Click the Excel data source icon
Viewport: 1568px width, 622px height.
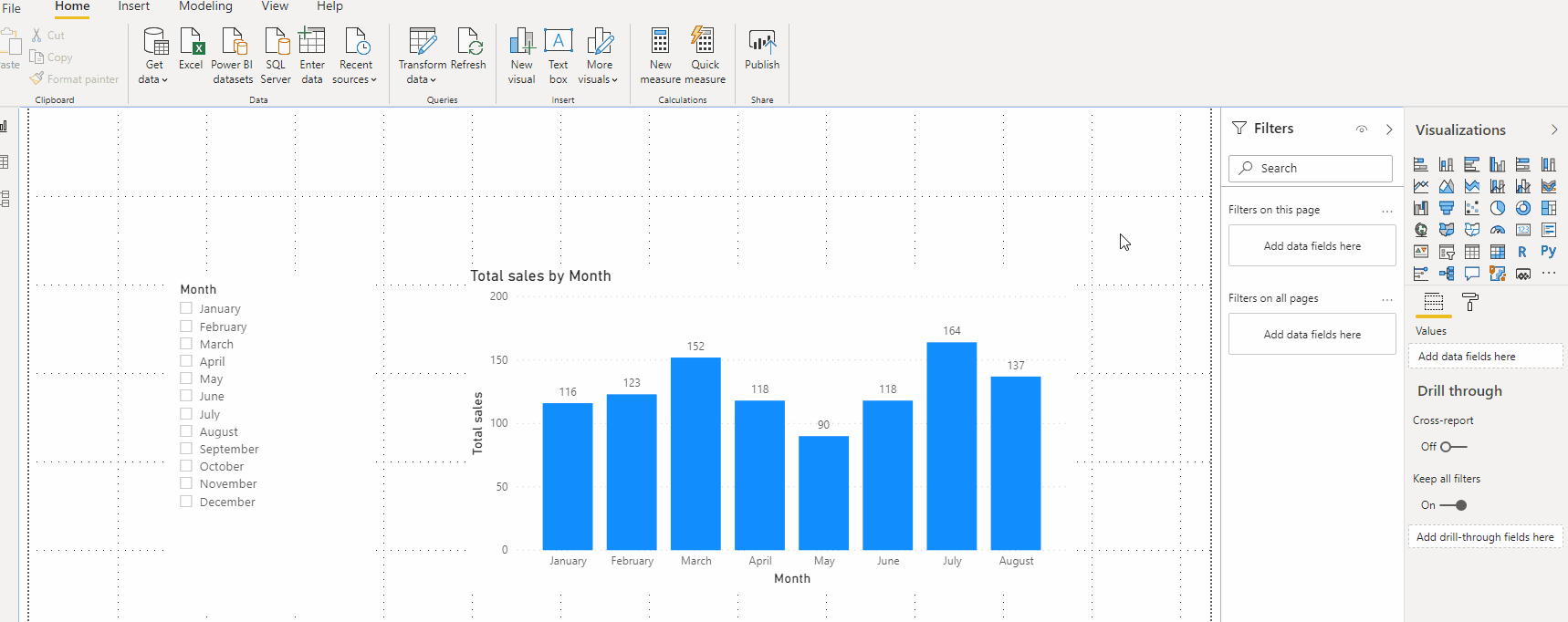coord(191,49)
